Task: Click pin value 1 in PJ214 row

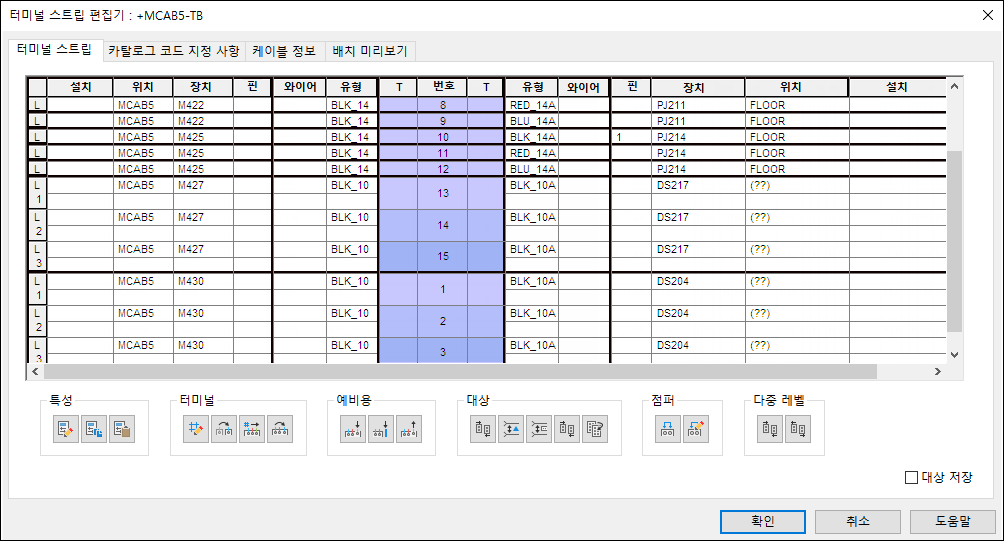Action: tap(631, 137)
